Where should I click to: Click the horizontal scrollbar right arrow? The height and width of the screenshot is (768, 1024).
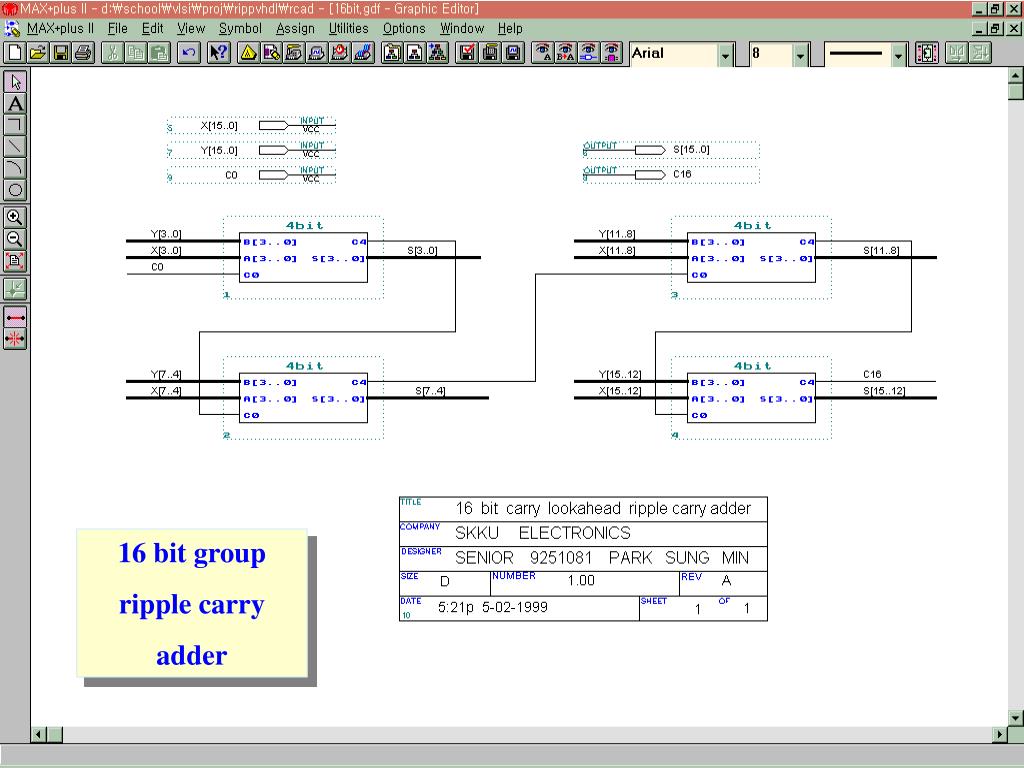(x=999, y=734)
